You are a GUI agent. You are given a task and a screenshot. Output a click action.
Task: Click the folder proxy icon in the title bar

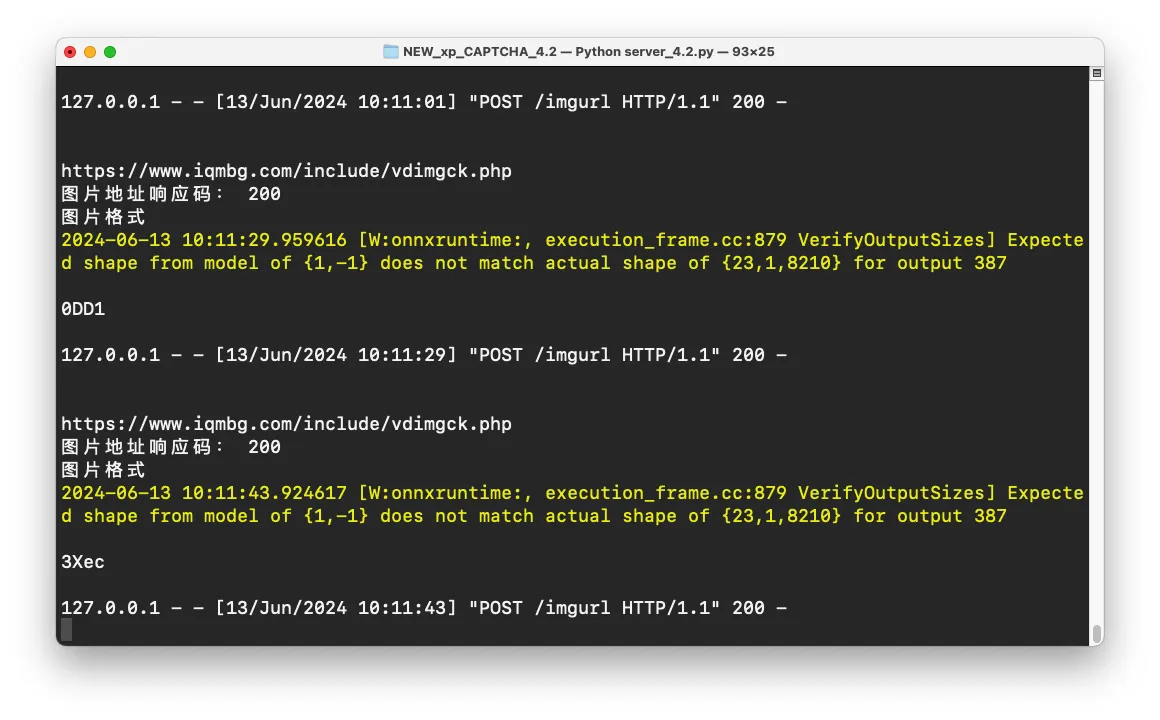tap(391, 52)
